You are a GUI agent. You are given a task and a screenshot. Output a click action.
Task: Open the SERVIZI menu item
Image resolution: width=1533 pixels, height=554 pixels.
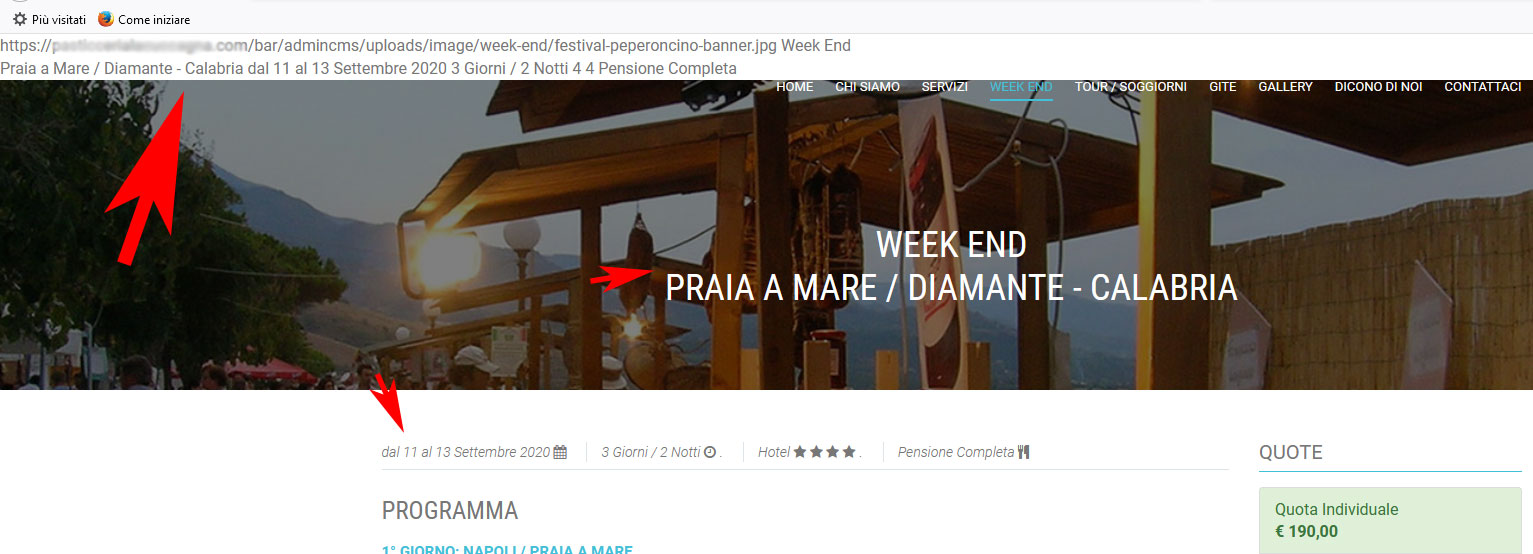[945, 87]
